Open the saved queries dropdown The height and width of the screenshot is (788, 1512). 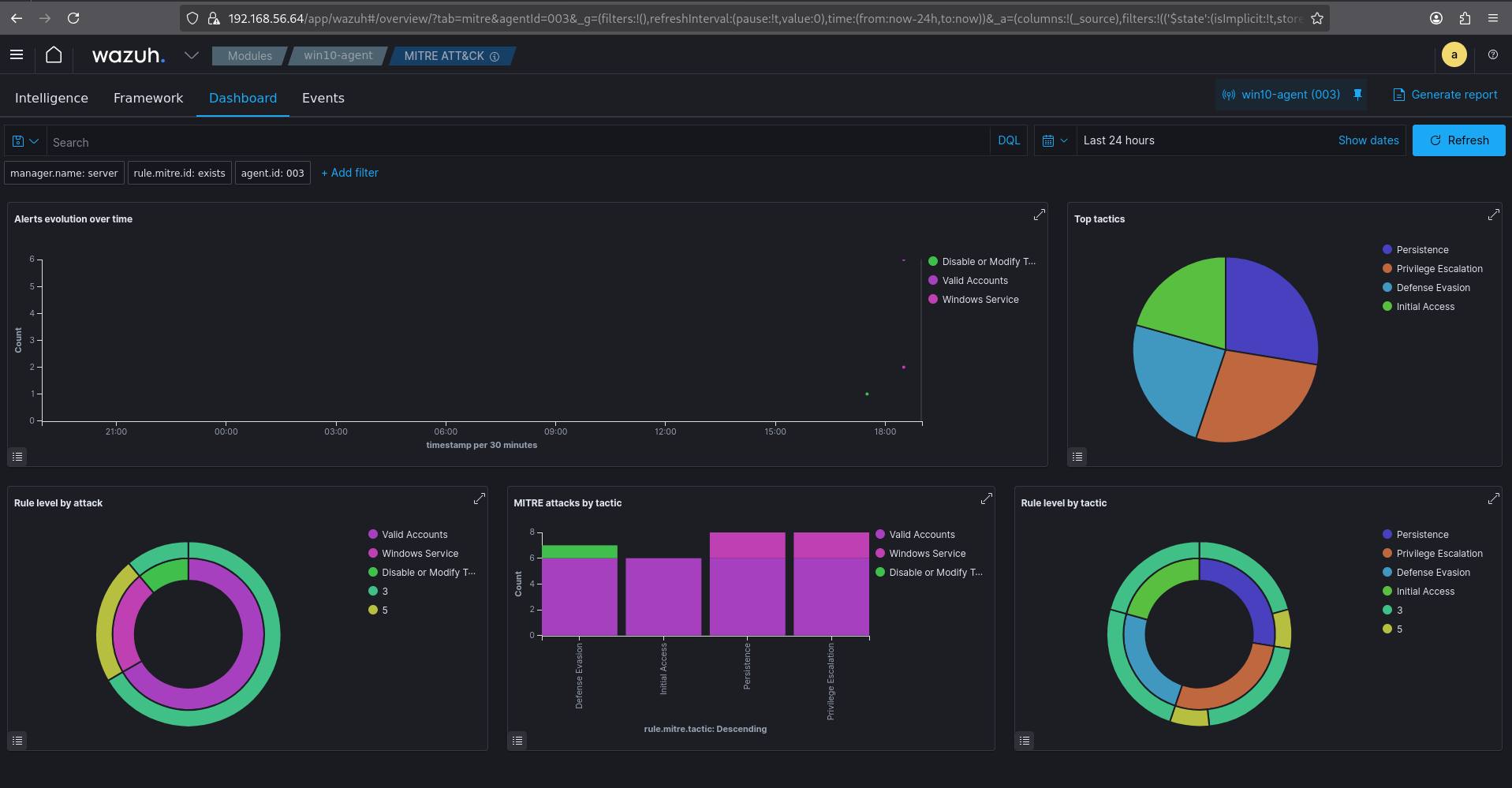point(25,141)
